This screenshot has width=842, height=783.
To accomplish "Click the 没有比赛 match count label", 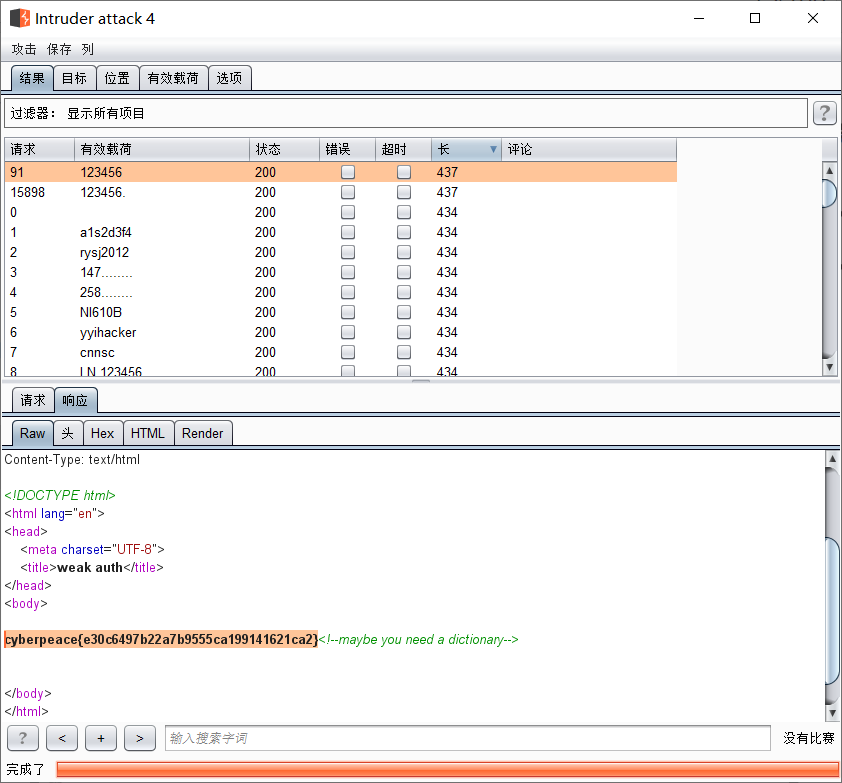I will tap(809, 738).
